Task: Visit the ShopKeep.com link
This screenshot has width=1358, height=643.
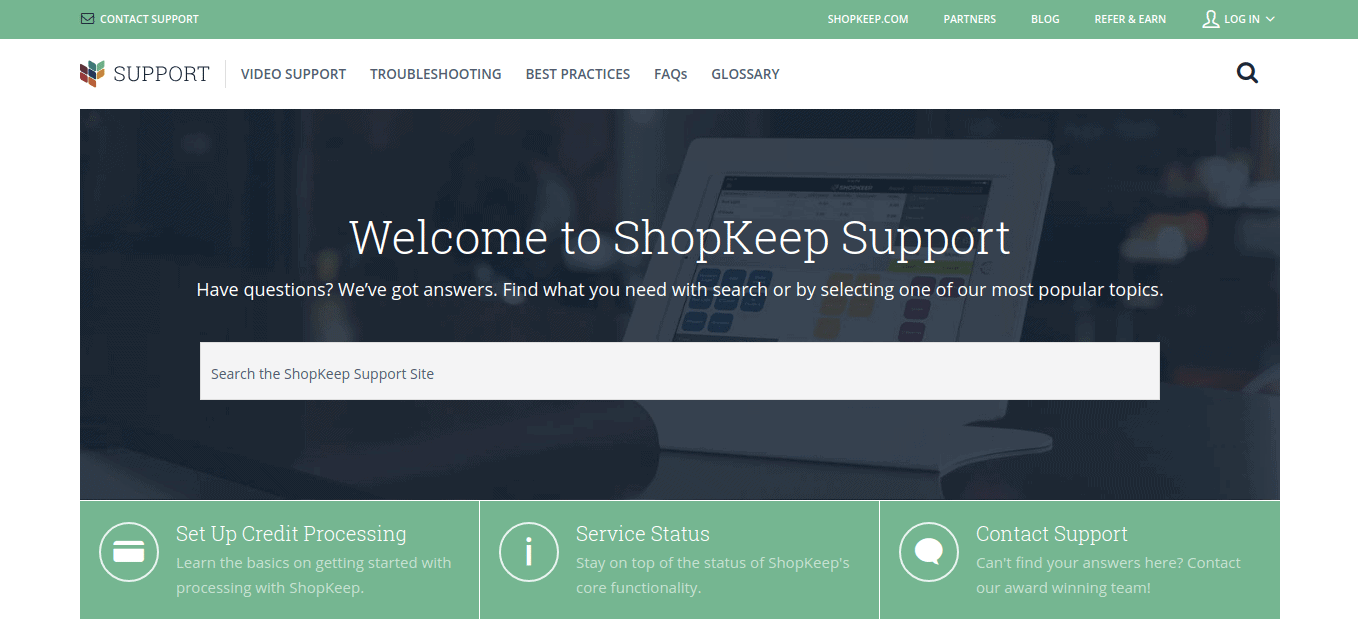Action: pos(868,19)
